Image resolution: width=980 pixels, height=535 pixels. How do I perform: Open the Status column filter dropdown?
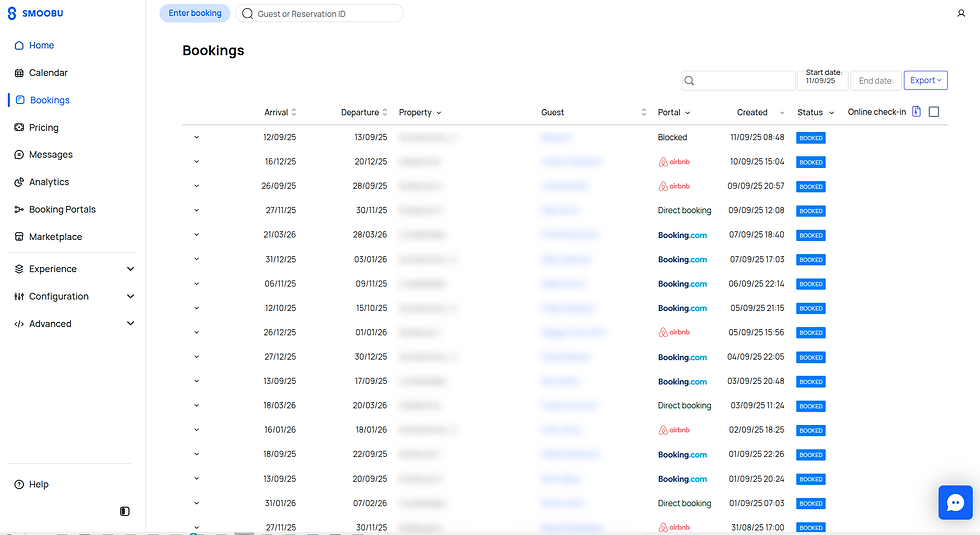pyautogui.click(x=831, y=113)
